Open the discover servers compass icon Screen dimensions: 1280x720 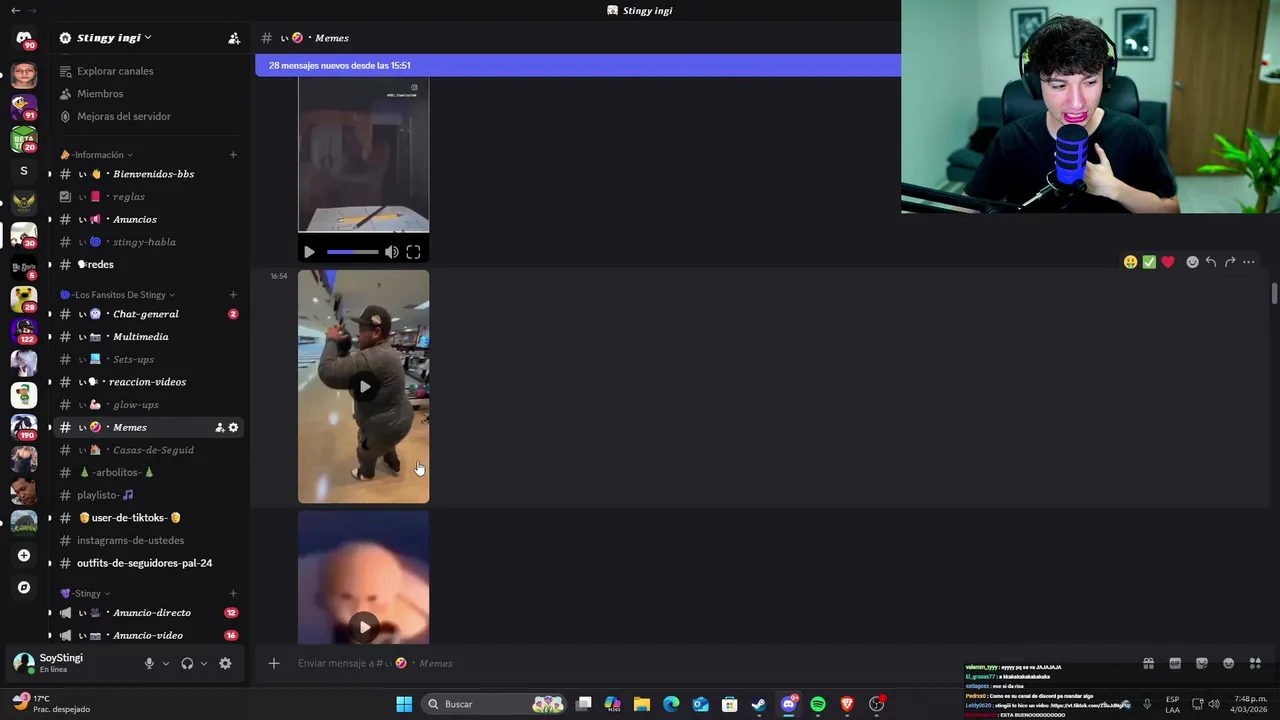[24, 587]
